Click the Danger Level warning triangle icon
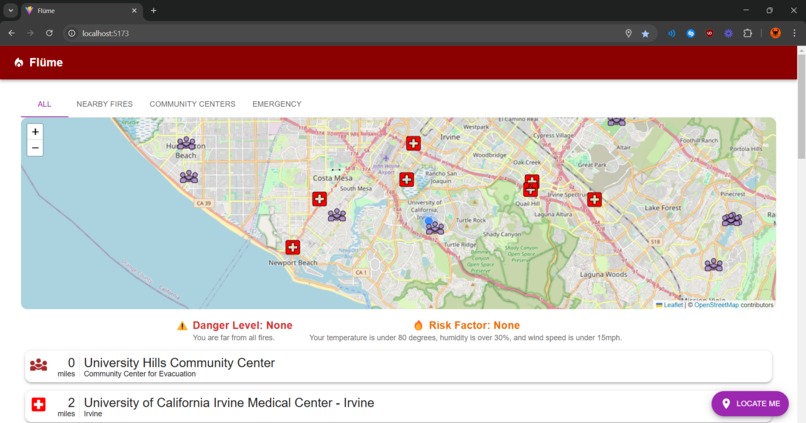This screenshot has height=423, width=806. pos(182,326)
